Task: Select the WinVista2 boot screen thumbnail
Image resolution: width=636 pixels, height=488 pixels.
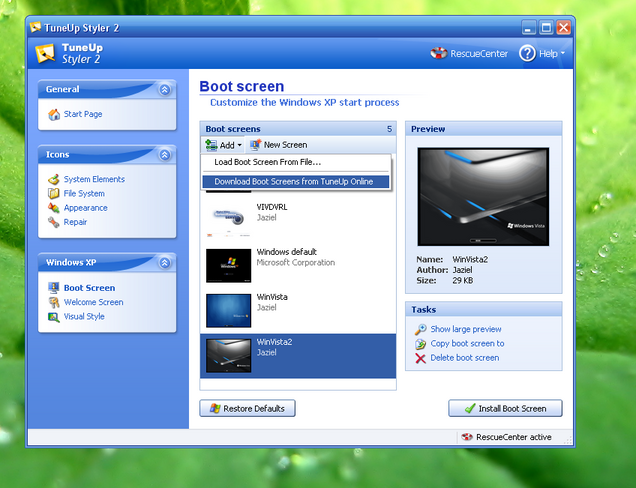Action: [x=228, y=356]
